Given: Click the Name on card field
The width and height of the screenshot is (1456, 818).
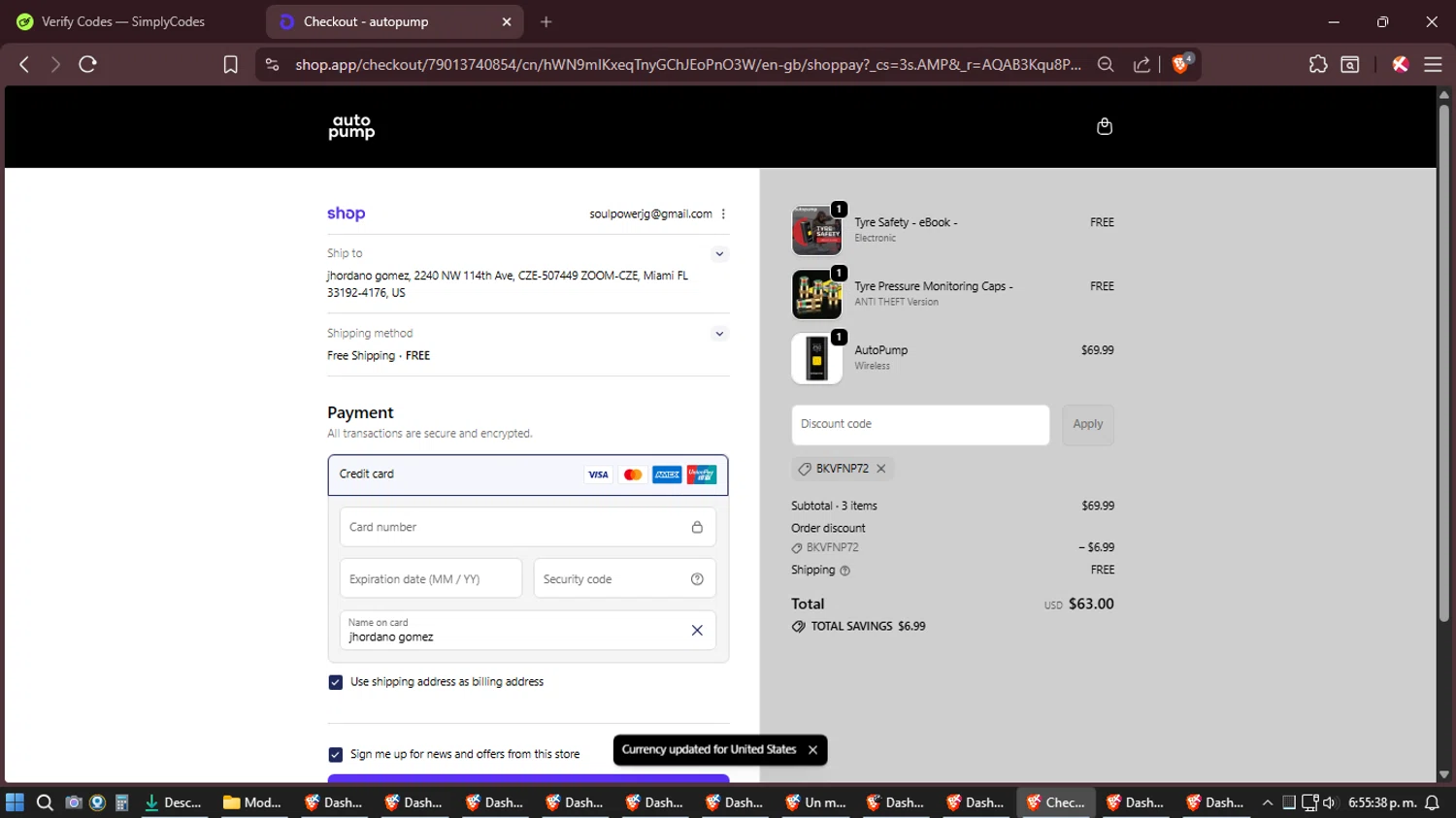Looking at the screenshot, I should (x=528, y=631).
